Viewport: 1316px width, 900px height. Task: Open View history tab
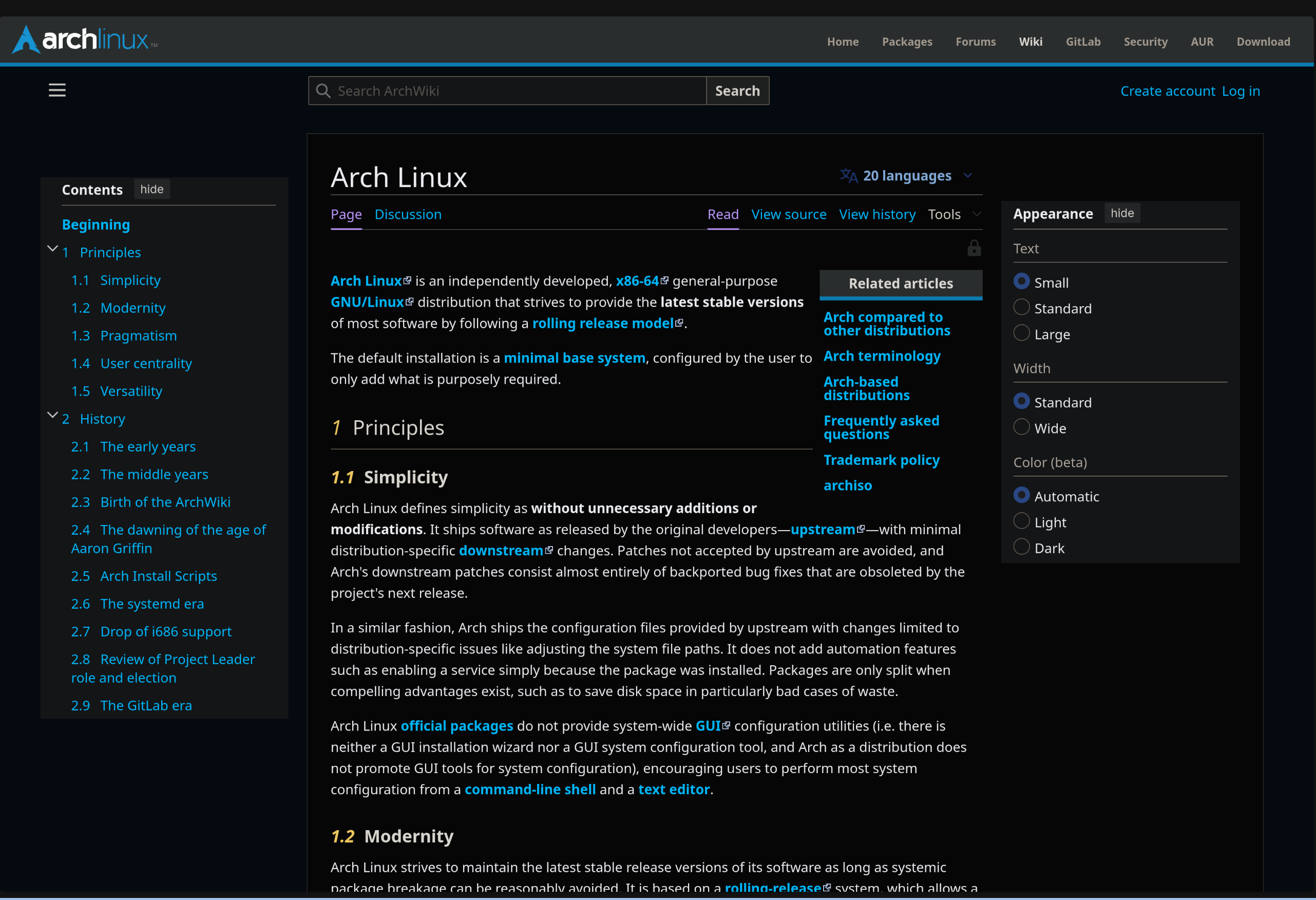[x=876, y=215]
